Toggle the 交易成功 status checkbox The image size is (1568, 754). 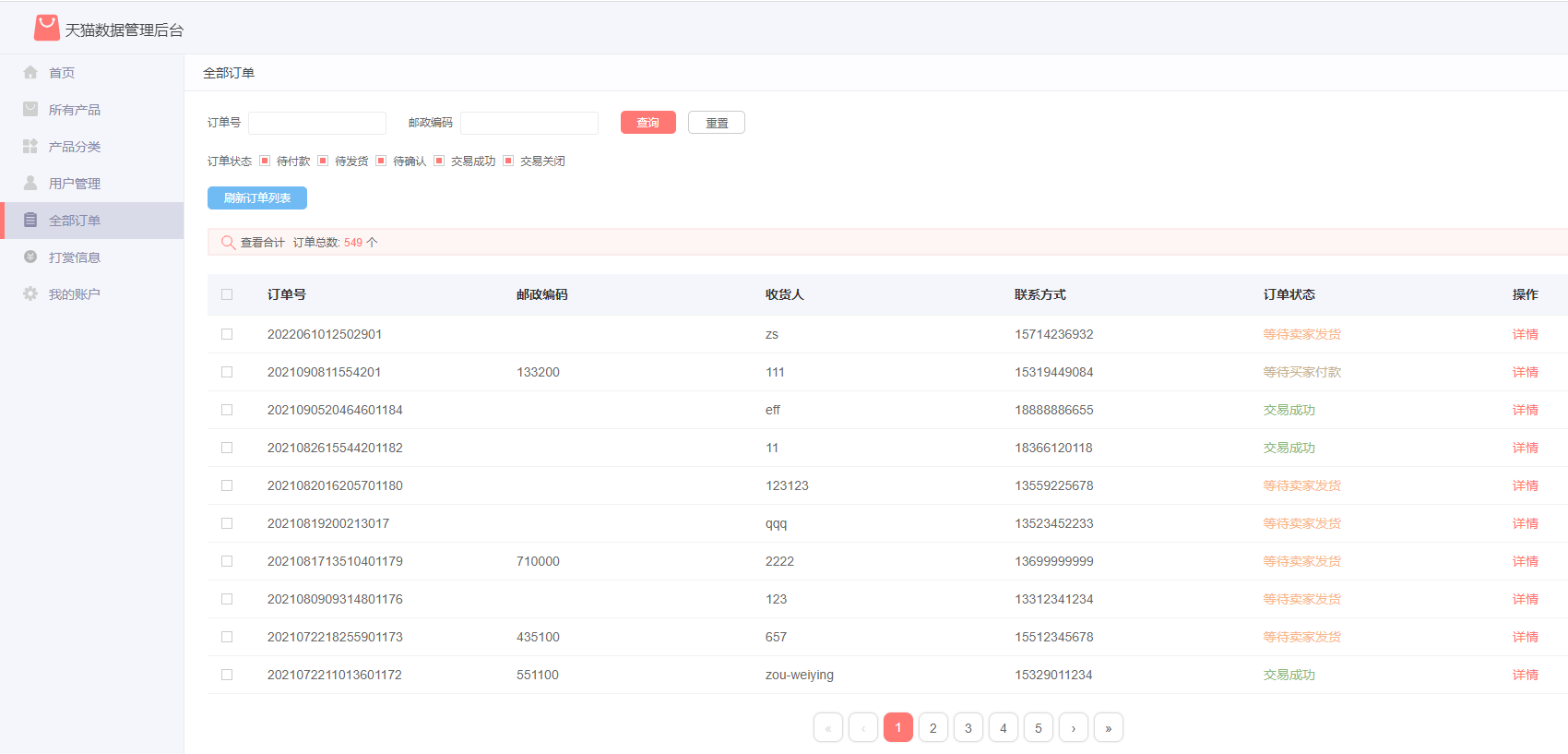tap(439, 161)
